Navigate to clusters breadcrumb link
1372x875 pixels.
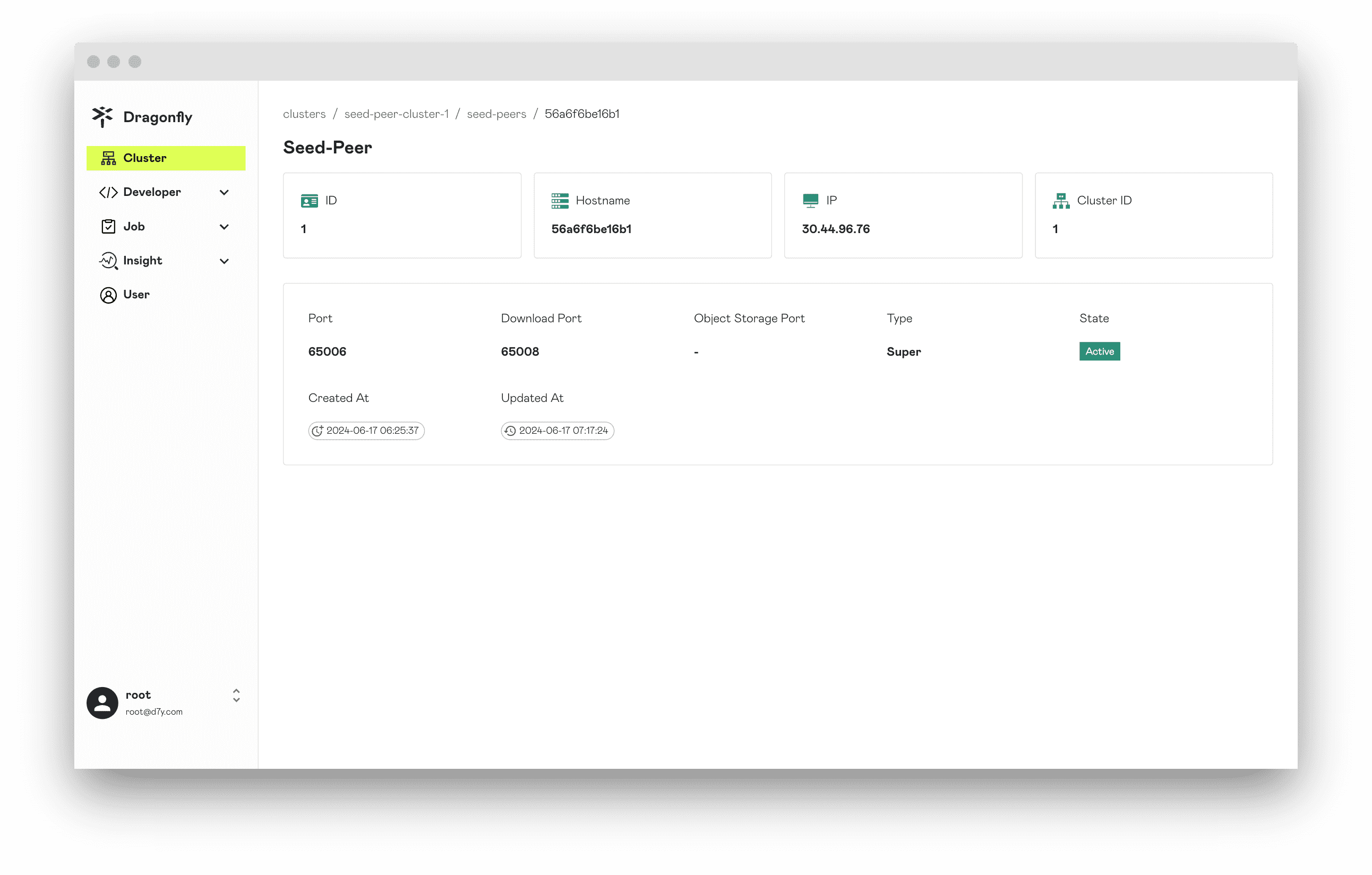point(304,113)
